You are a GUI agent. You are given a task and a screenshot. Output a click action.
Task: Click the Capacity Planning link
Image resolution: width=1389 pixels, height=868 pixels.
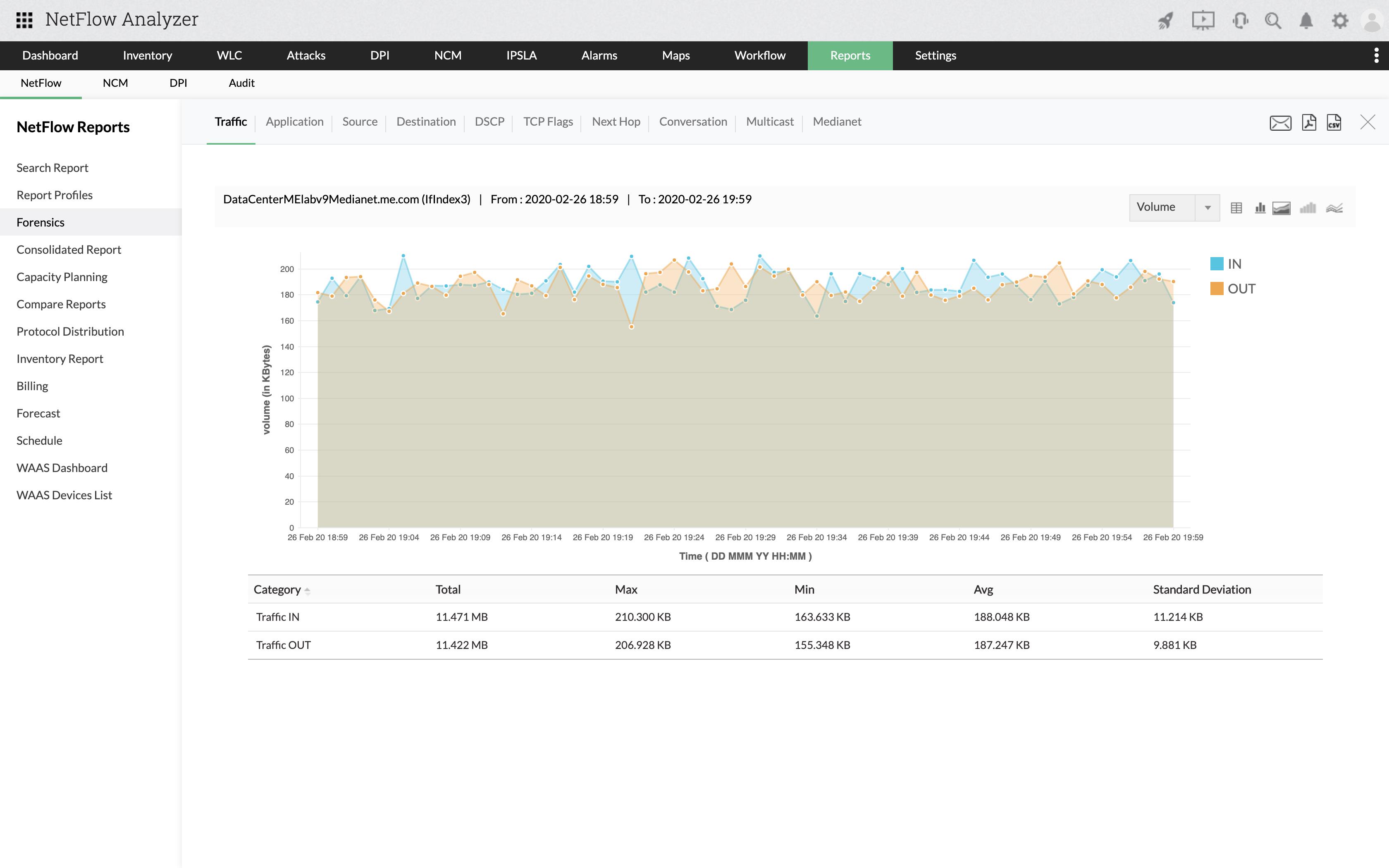(x=62, y=276)
